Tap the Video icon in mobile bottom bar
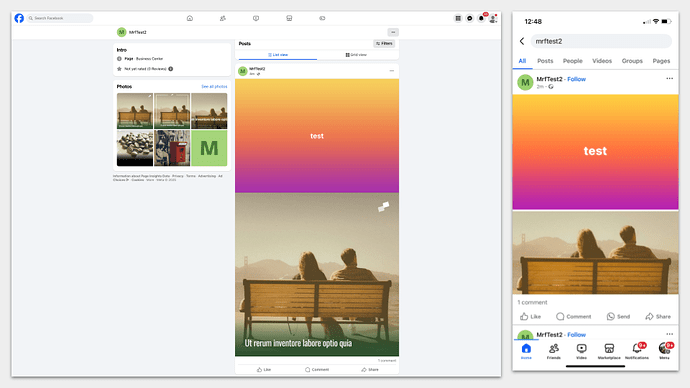Screen dimensions: 690x388 [581, 351]
